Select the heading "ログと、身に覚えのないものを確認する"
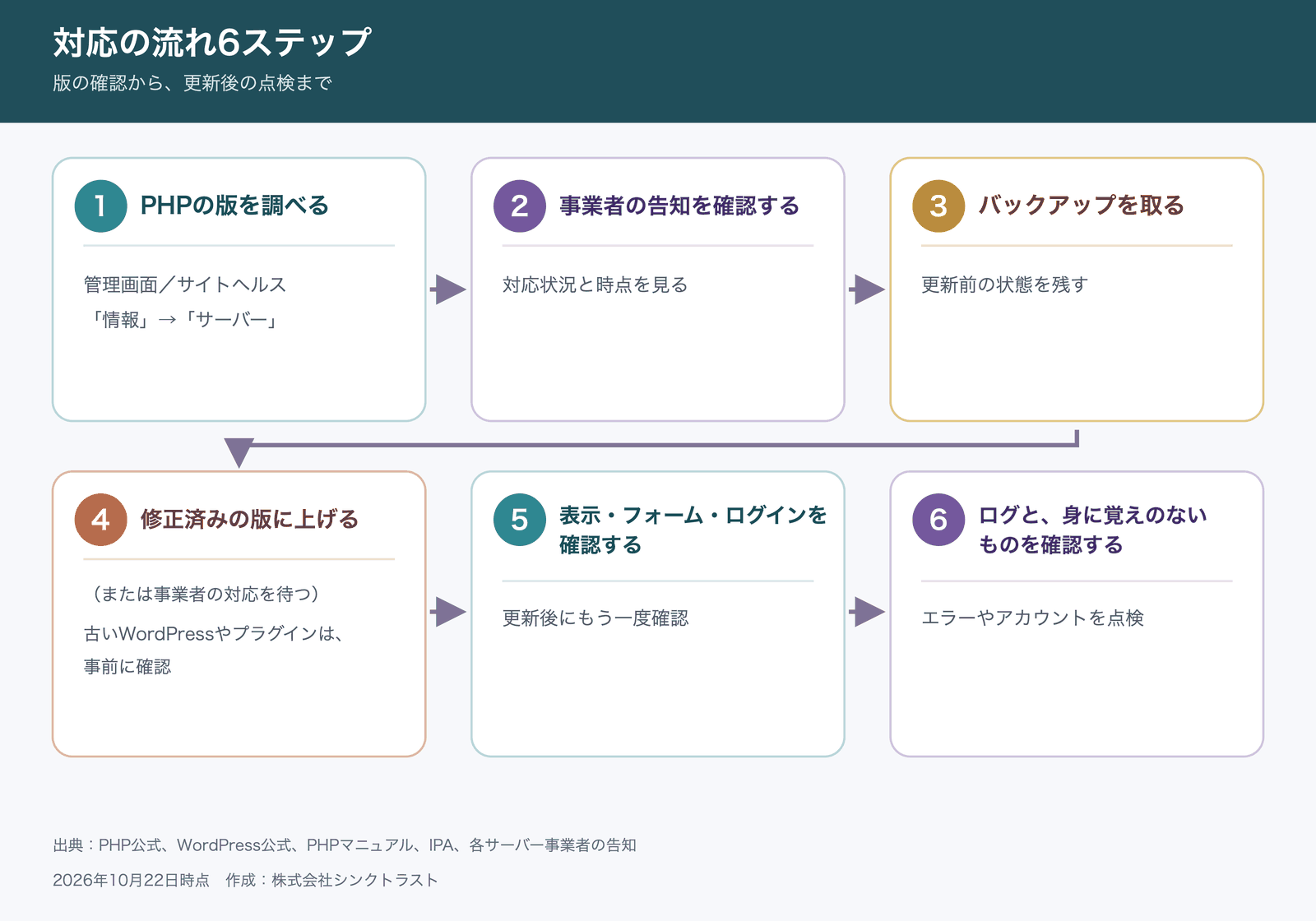 click(x=1092, y=530)
